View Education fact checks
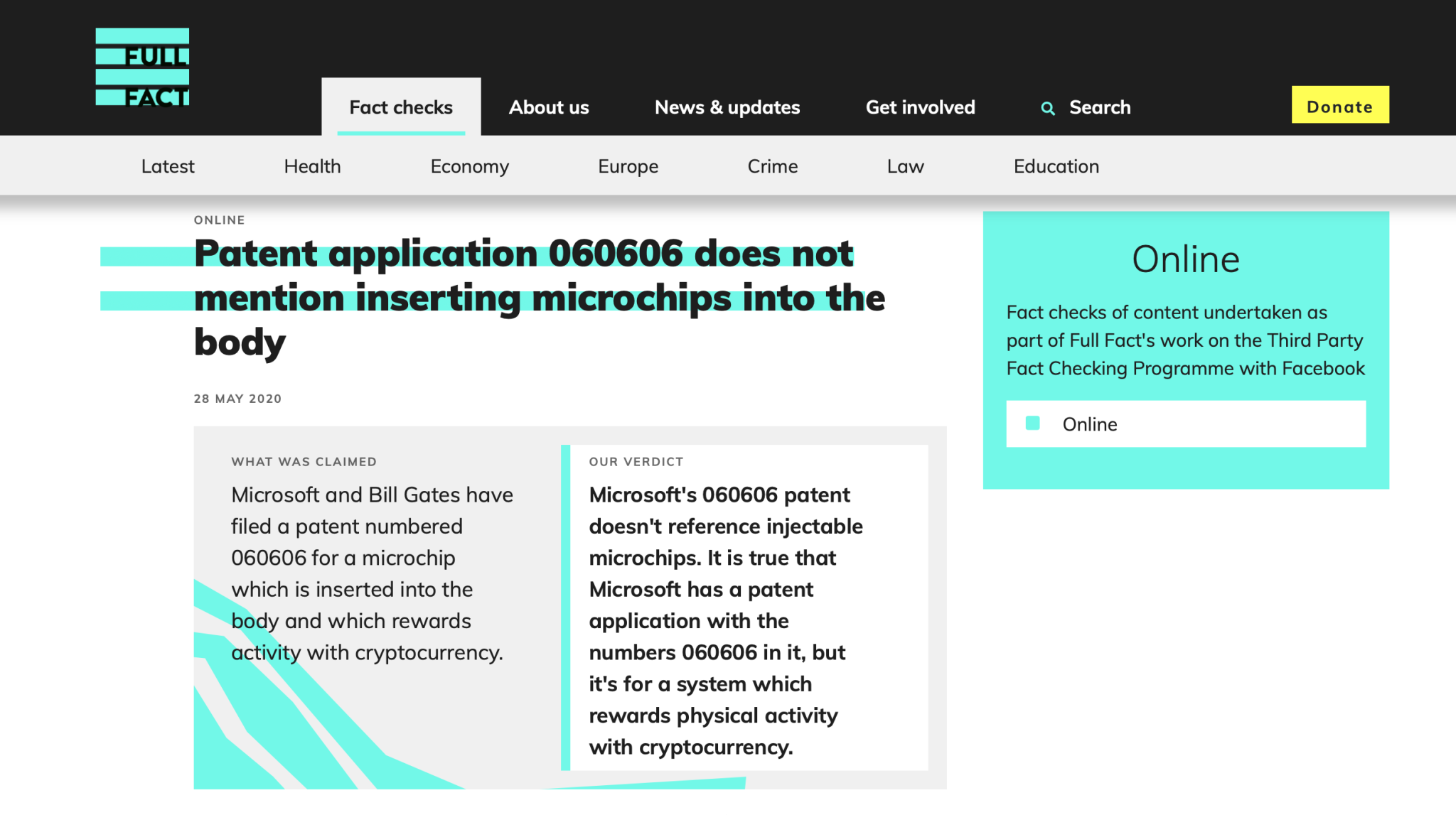Image resolution: width=1456 pixels, height=815 pixels. [1056, 166]
